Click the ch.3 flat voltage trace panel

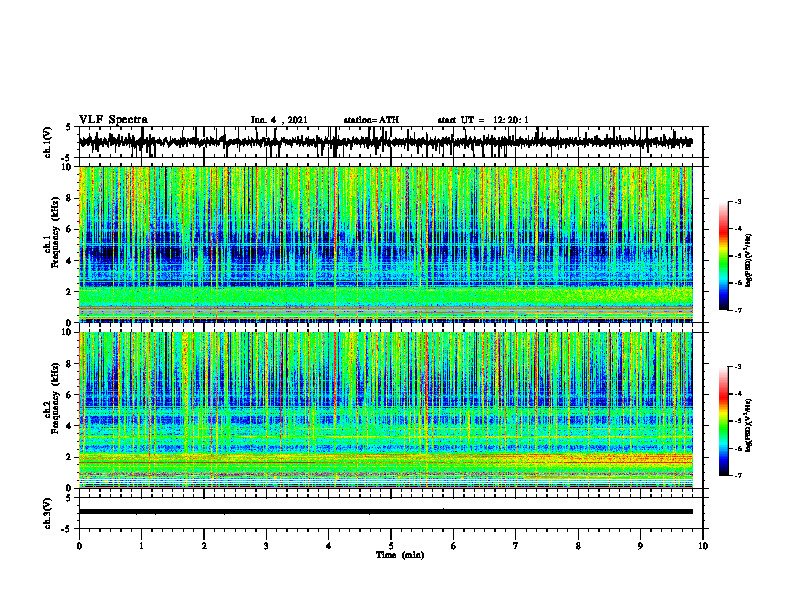click(x=391, y=513)
